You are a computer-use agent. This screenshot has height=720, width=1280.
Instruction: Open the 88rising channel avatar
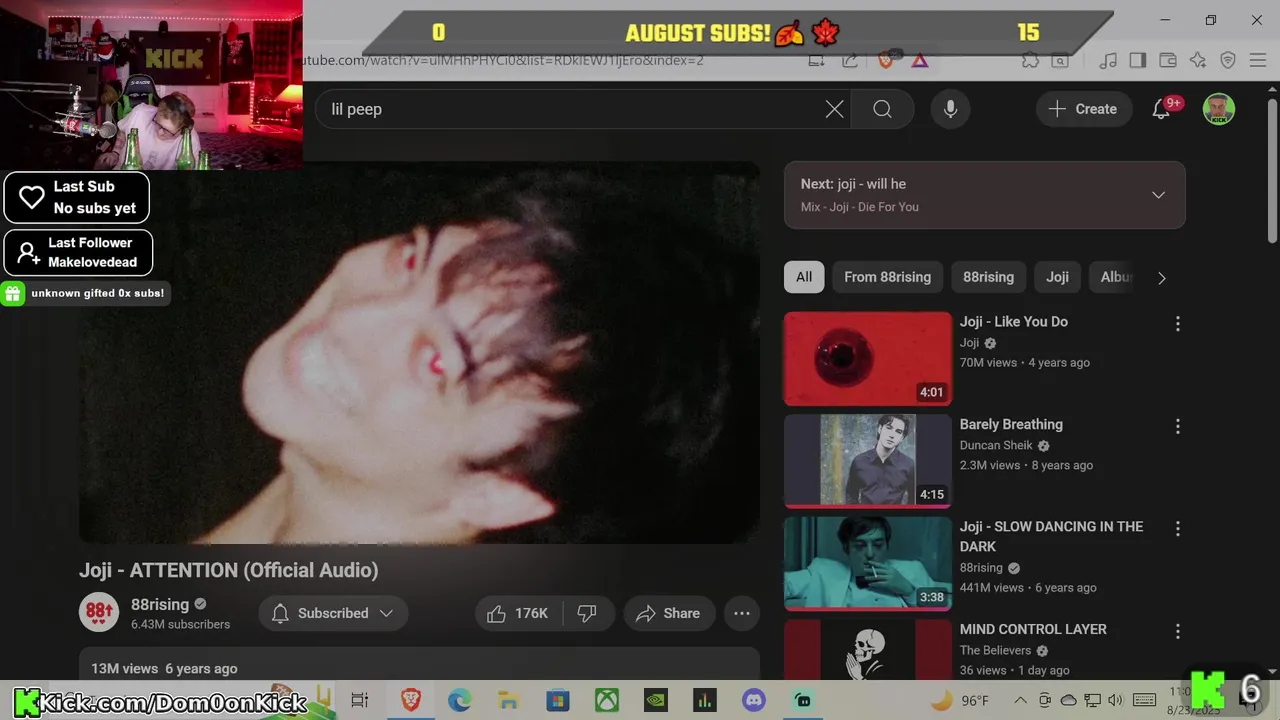[99, 613]
